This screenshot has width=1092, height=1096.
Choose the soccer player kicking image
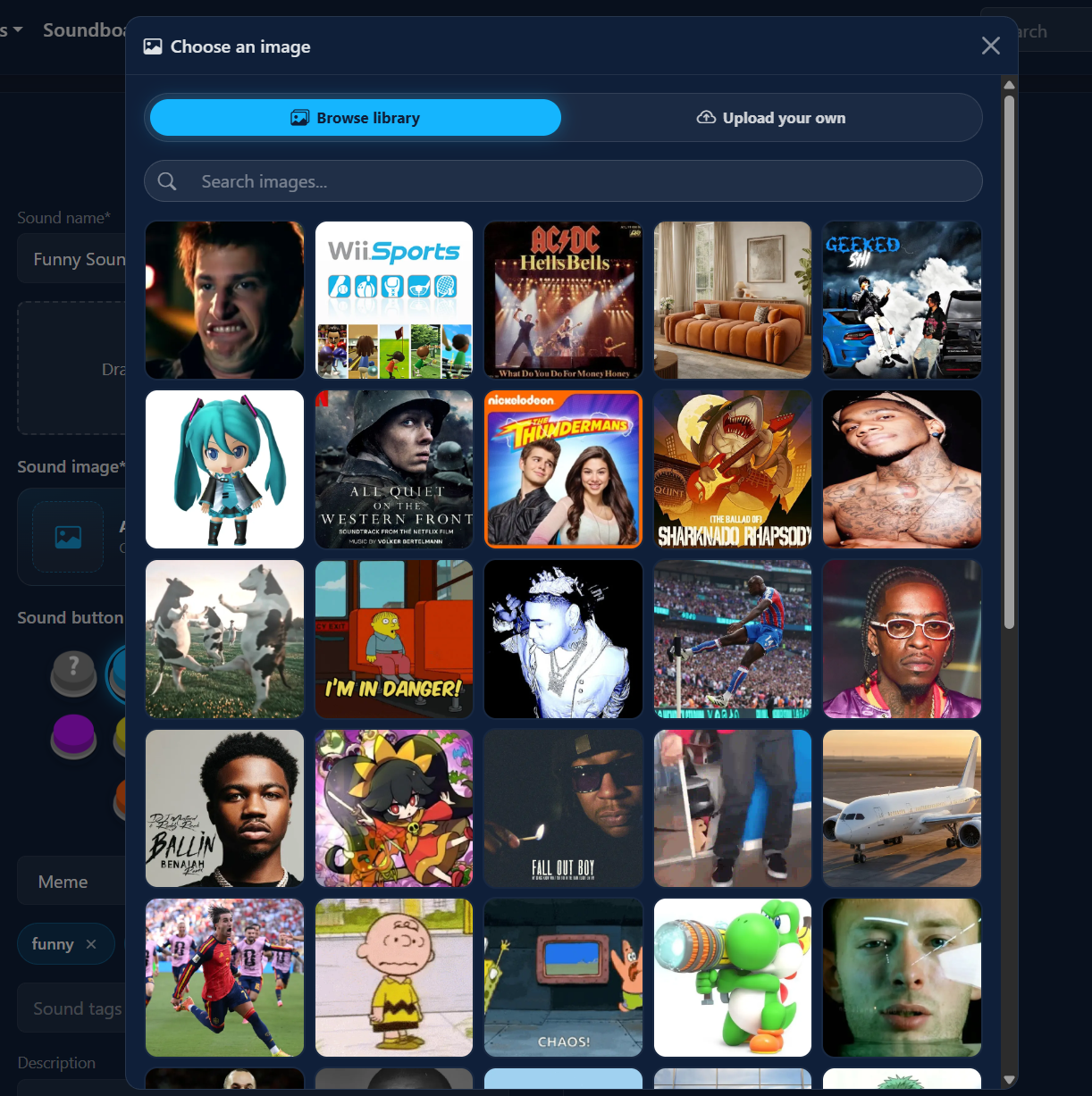[x=733, y=639]
